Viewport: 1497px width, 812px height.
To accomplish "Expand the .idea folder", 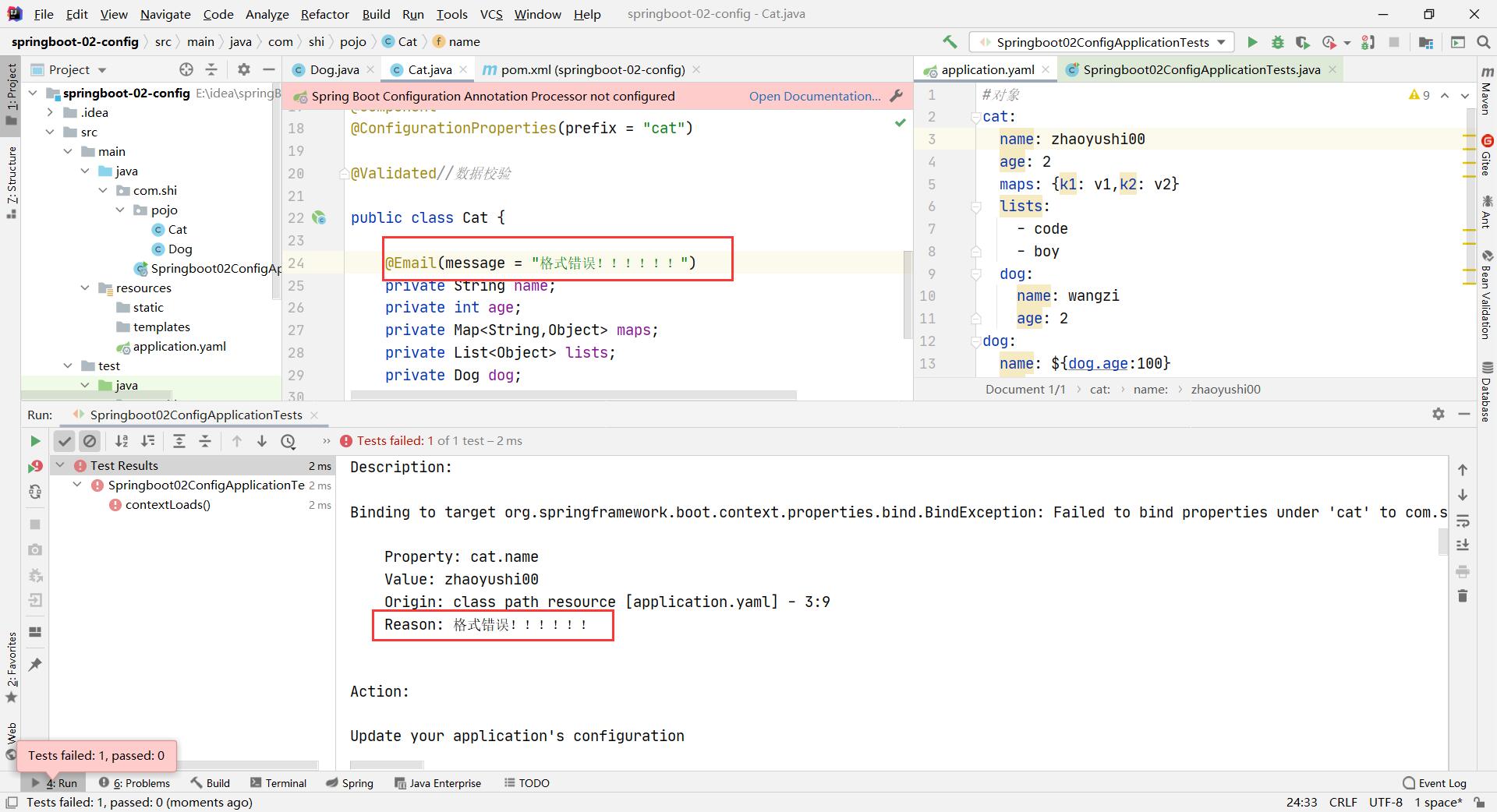I will [51, 112].
